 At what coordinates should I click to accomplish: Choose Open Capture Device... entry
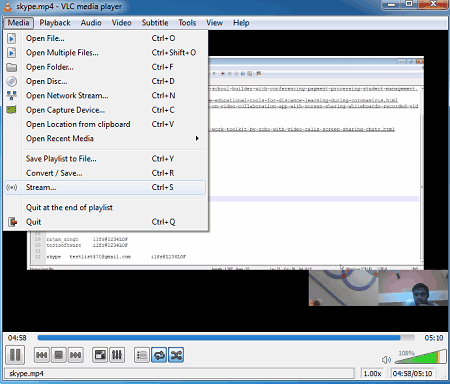click(x=105, y=110)
